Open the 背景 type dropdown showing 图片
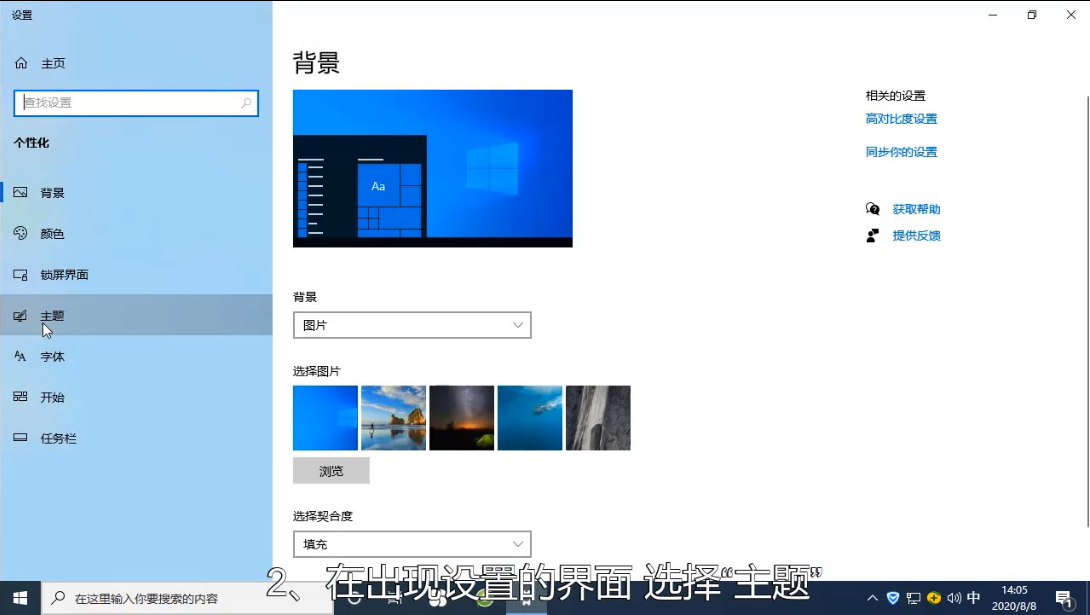This screenshot has width=1090, height=615. pos(412,325)
